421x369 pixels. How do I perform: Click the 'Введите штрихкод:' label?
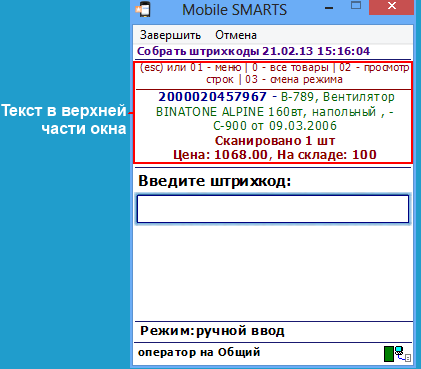pos(215,181)
